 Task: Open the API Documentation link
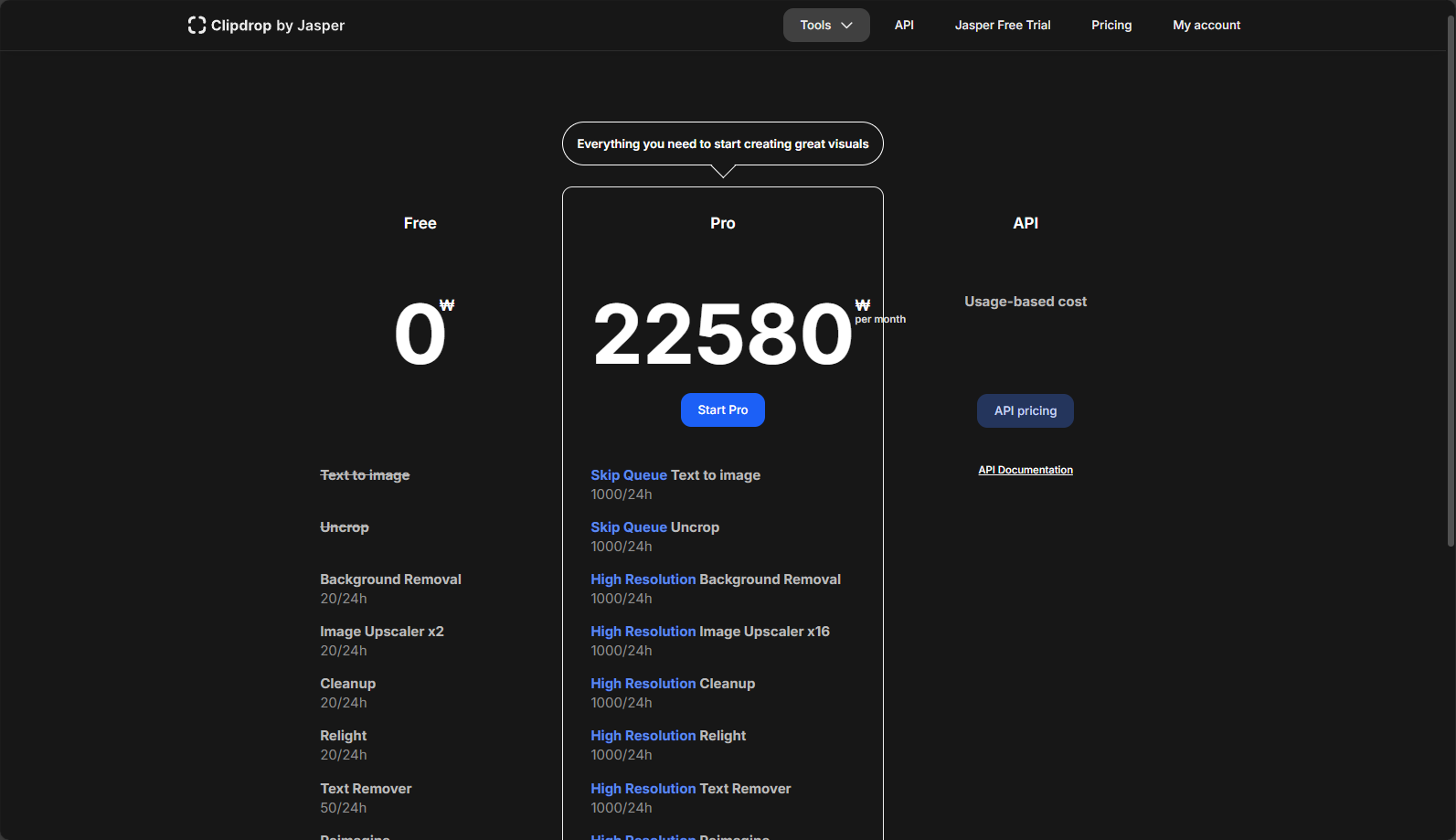(1026, 470)
